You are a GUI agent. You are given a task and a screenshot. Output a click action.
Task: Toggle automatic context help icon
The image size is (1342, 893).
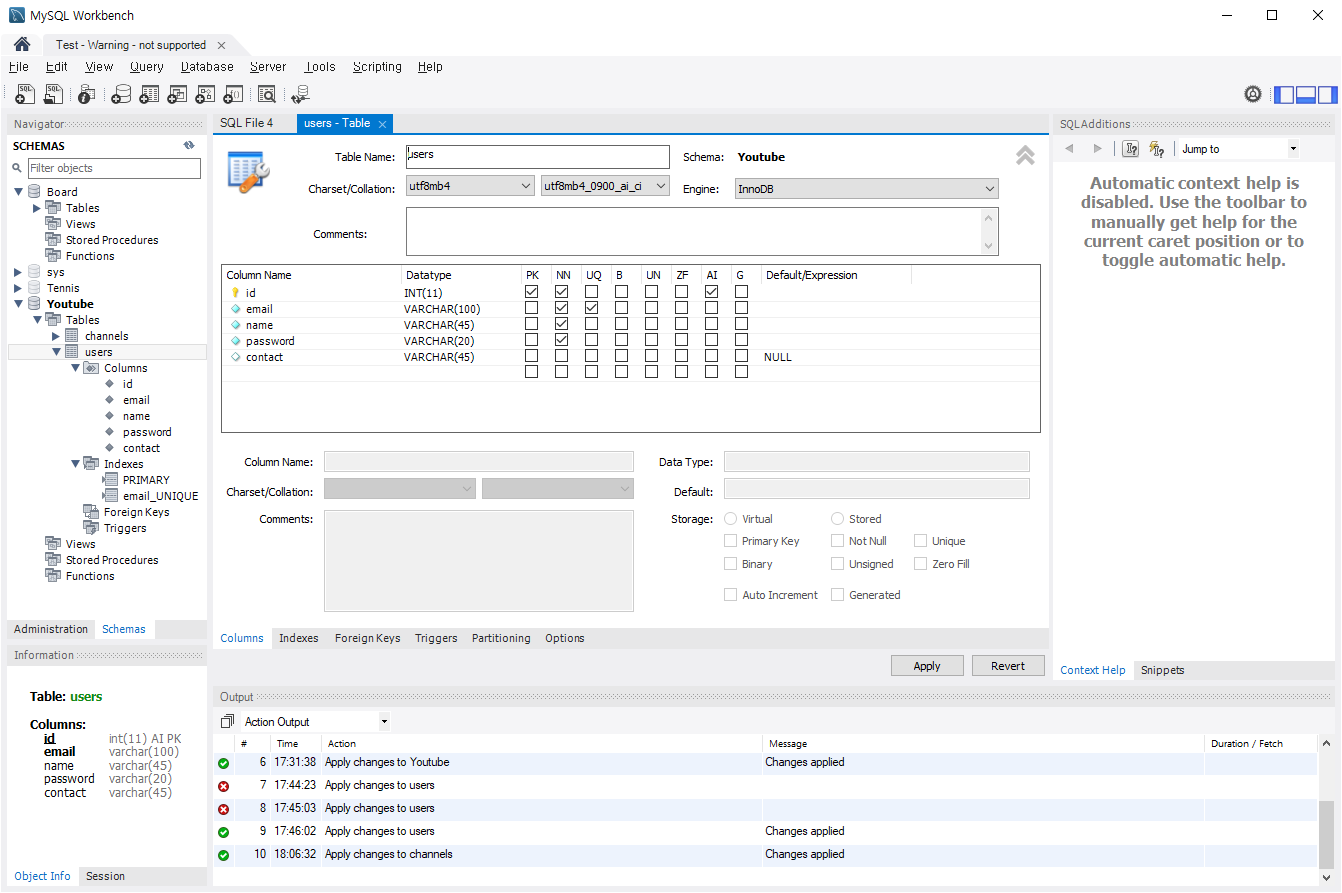(x=1157, y=149)
